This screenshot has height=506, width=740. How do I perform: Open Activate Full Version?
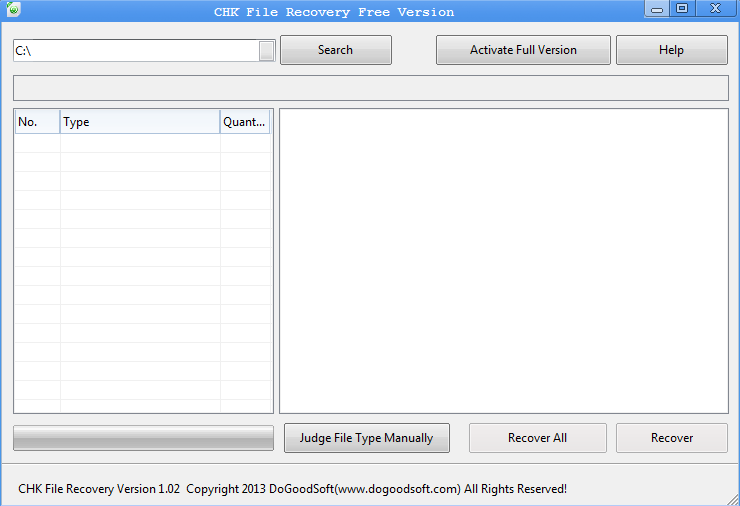pos(523,50)
